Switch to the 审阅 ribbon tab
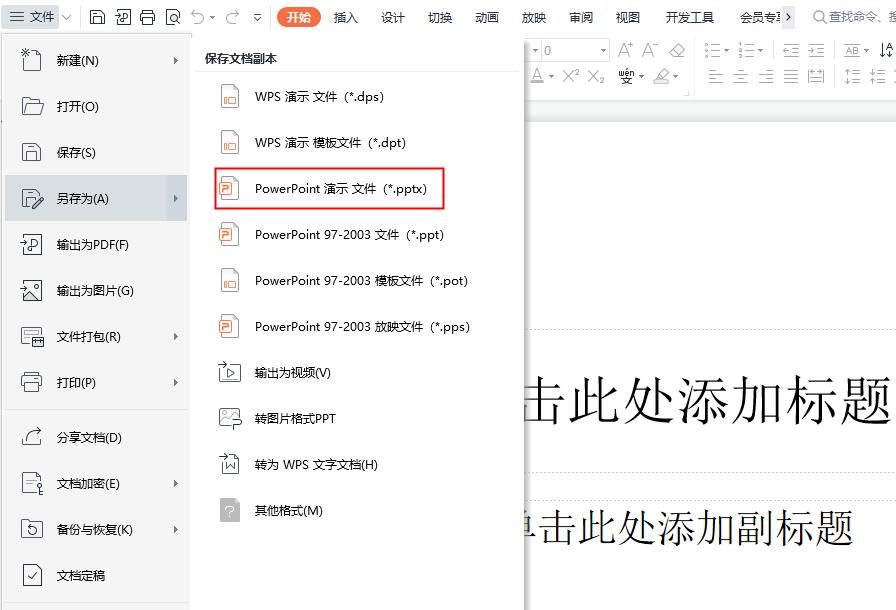The width and height of the screenshot is (896, 610). pos(581,17)
